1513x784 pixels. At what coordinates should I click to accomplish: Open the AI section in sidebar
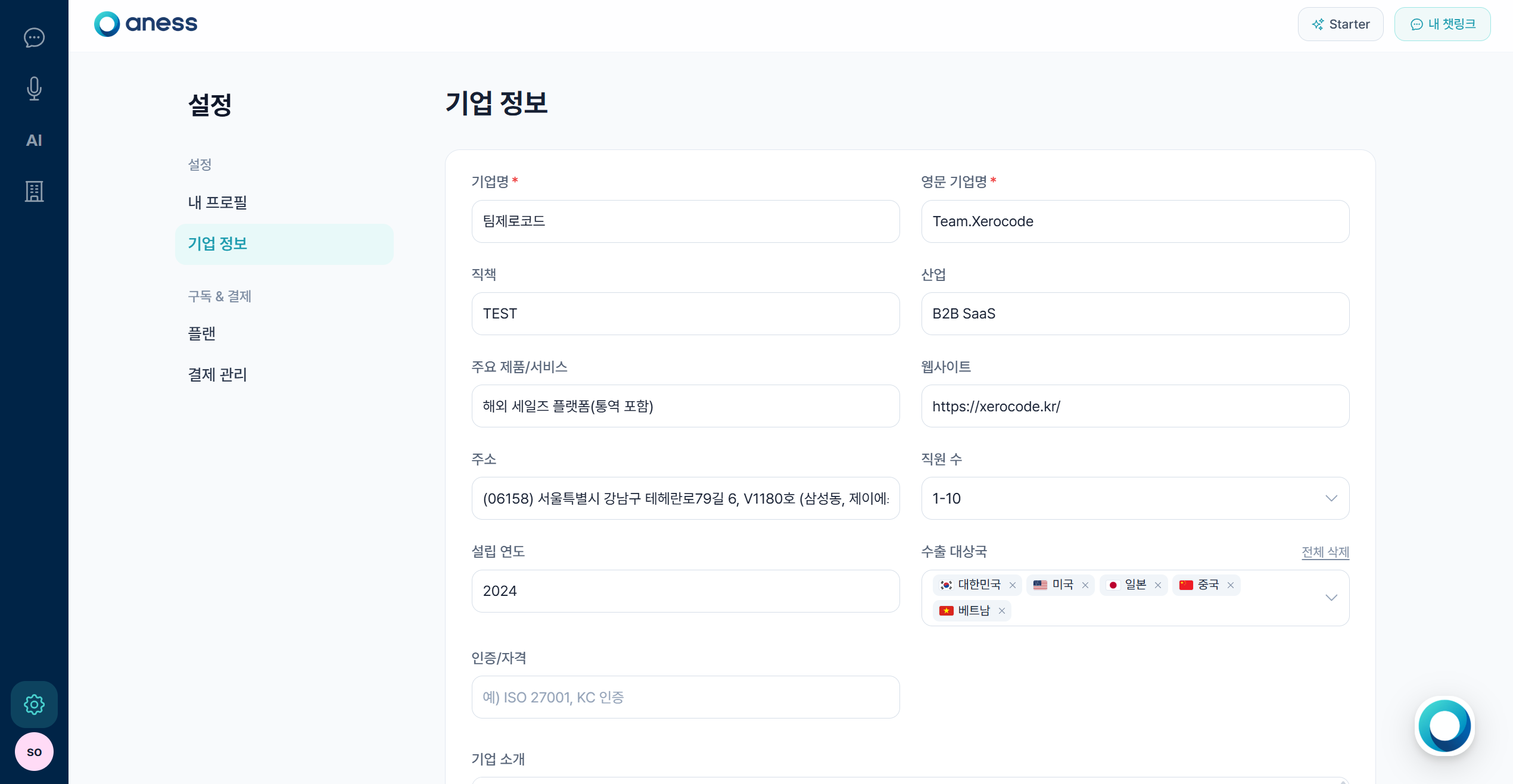[x=34, y=140]
